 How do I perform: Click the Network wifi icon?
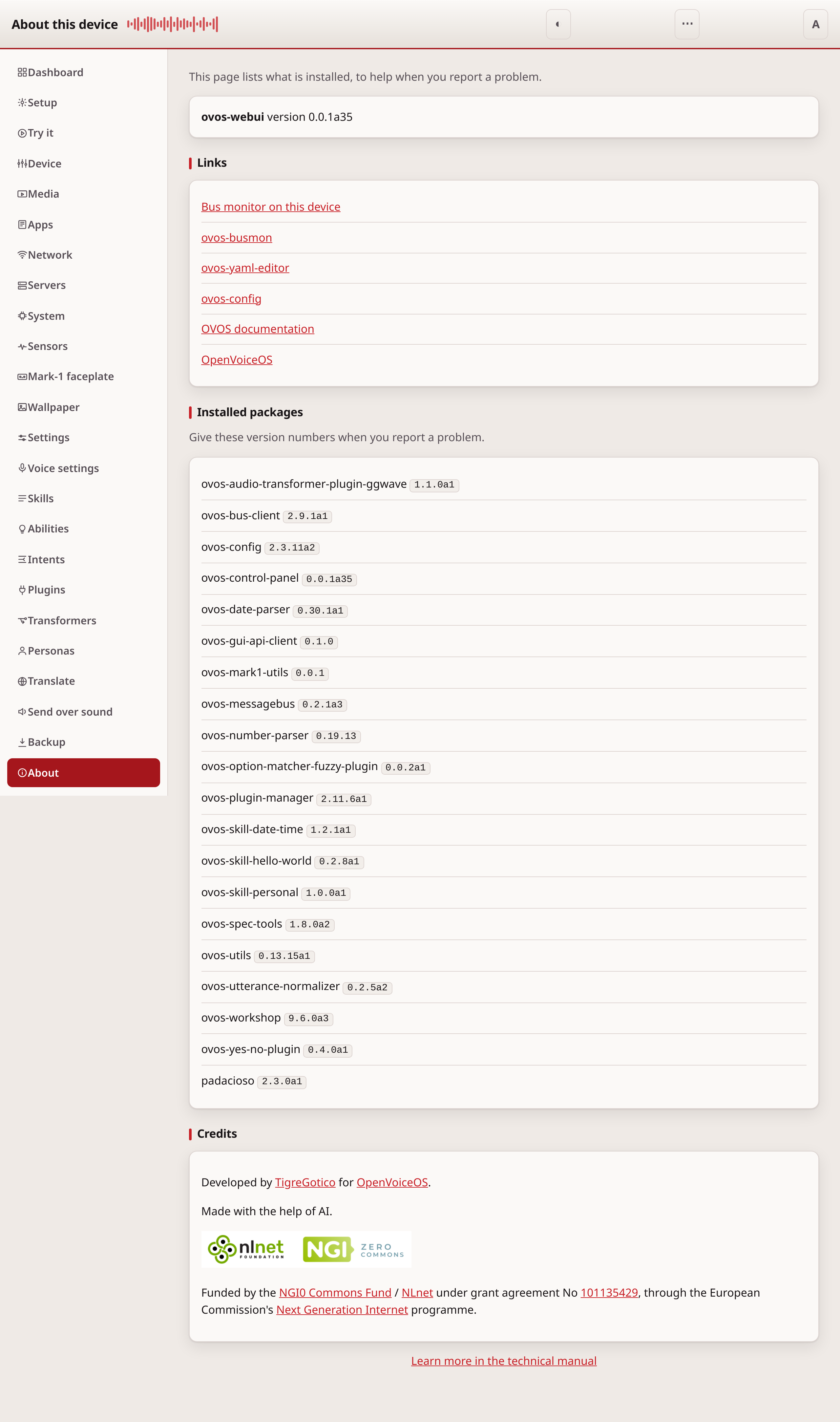point(22,255)
